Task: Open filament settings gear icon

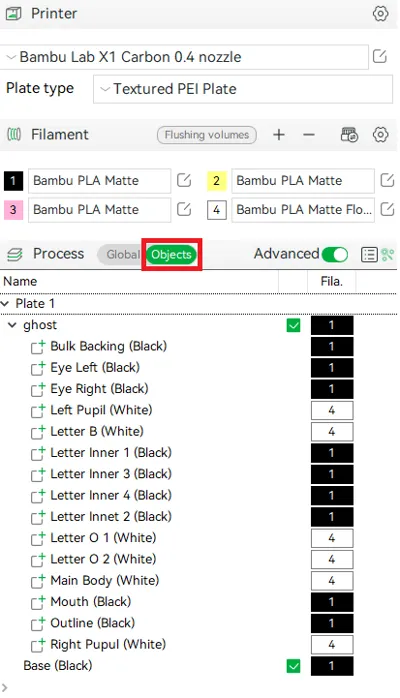Action: pyautogui.click(x=380, y=134)
